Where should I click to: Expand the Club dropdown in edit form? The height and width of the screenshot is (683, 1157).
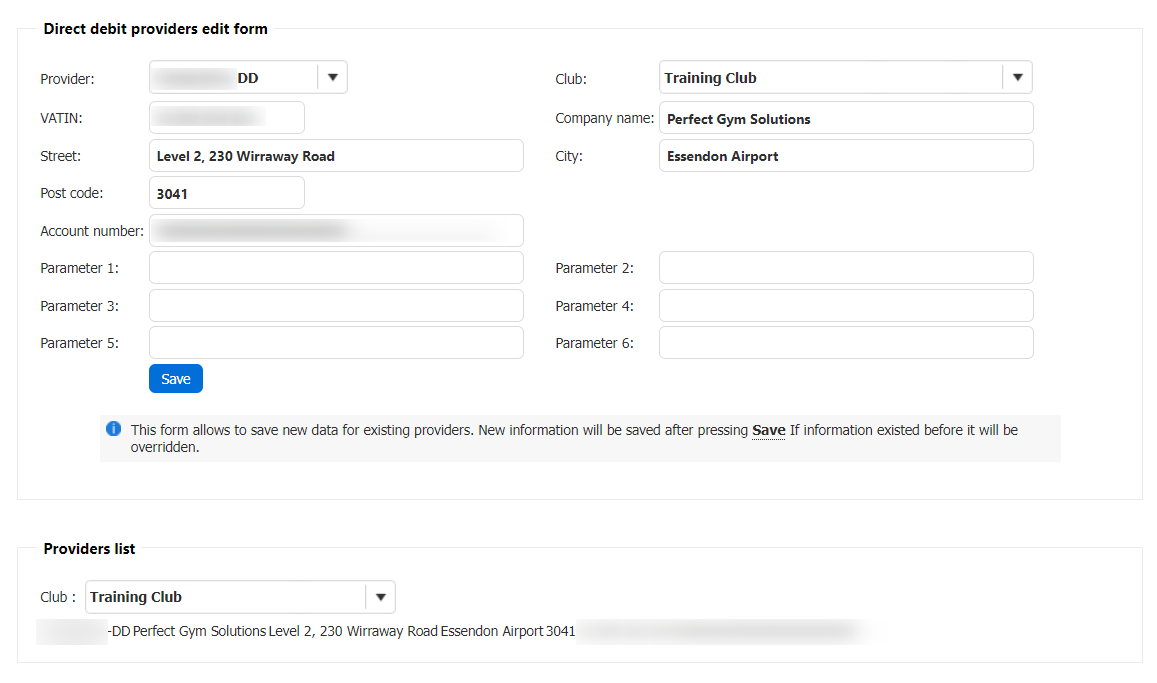[x=1017, y=77]
